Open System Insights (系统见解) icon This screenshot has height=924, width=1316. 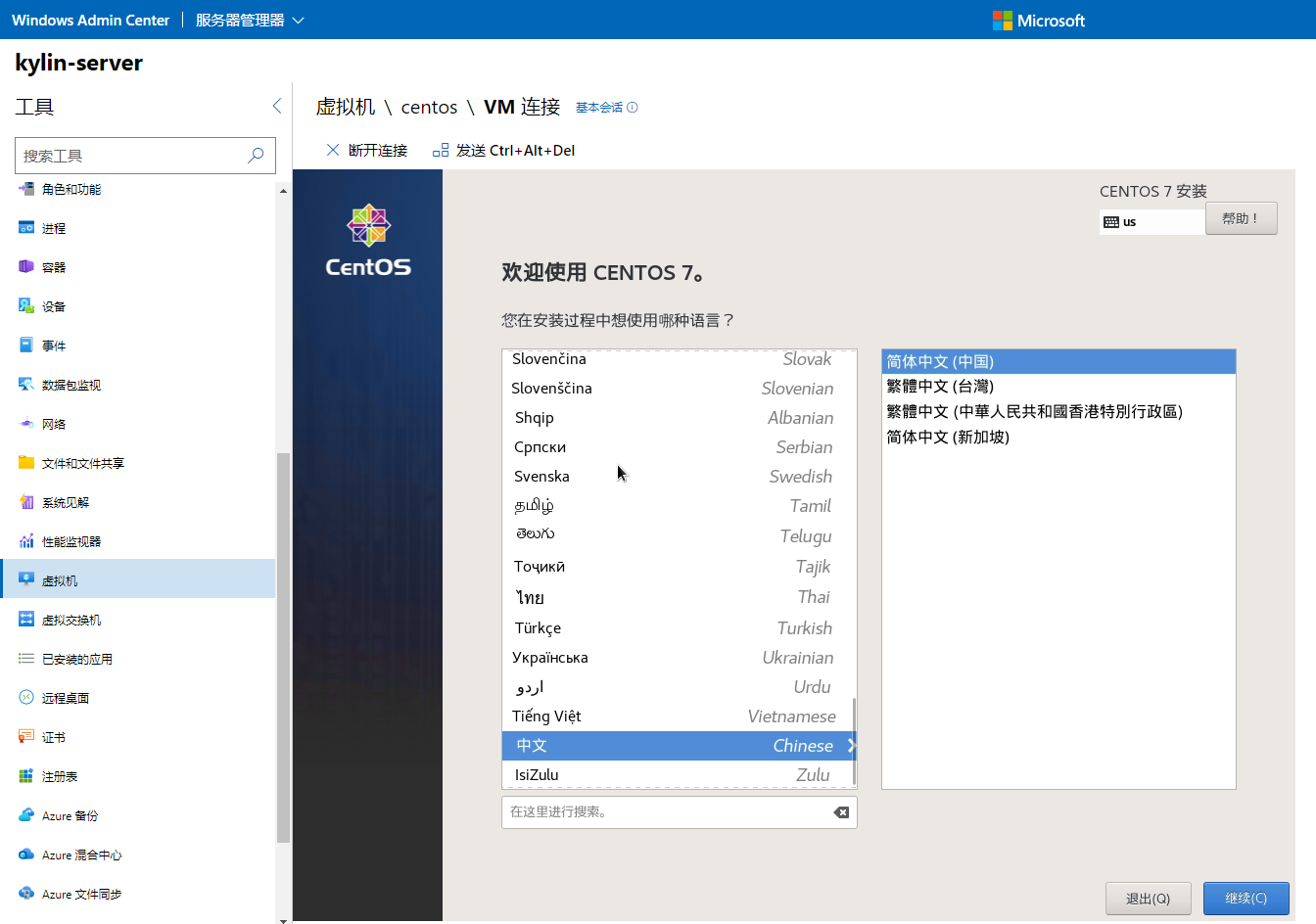26,502
